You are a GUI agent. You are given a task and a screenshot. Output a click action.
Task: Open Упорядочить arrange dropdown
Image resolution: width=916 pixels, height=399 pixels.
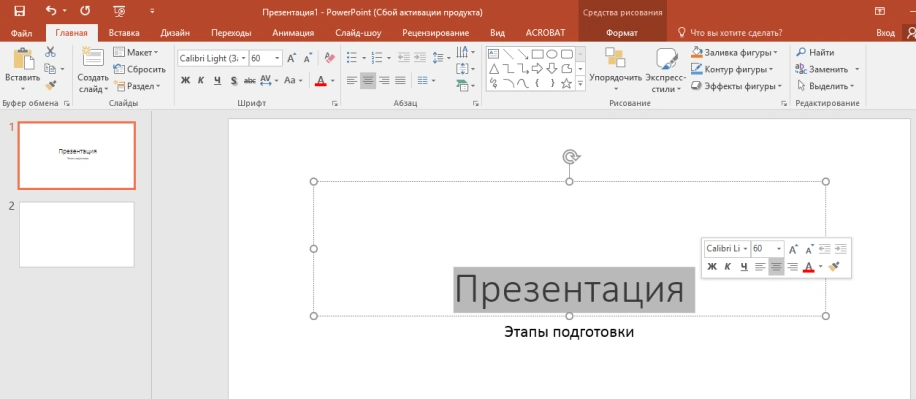[x=616, y=70]
